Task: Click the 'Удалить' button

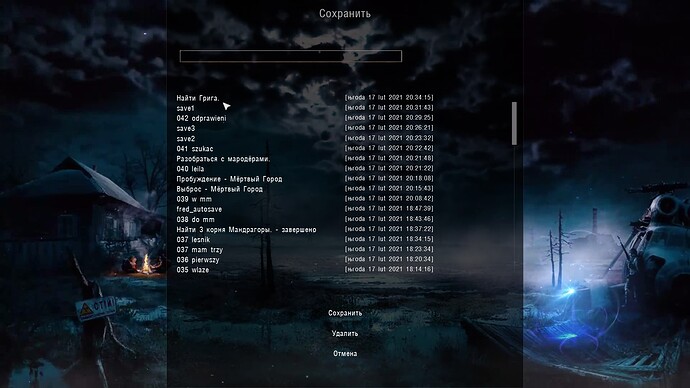Action: pyautogui.click(x=345, y=333)
